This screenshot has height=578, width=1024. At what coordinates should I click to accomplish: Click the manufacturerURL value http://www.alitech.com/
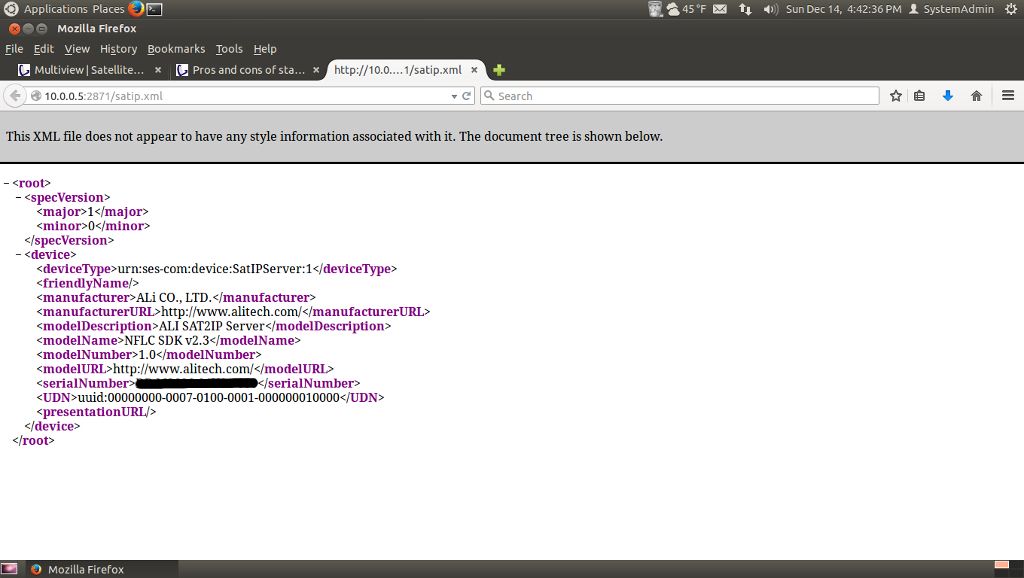(231, 312)
